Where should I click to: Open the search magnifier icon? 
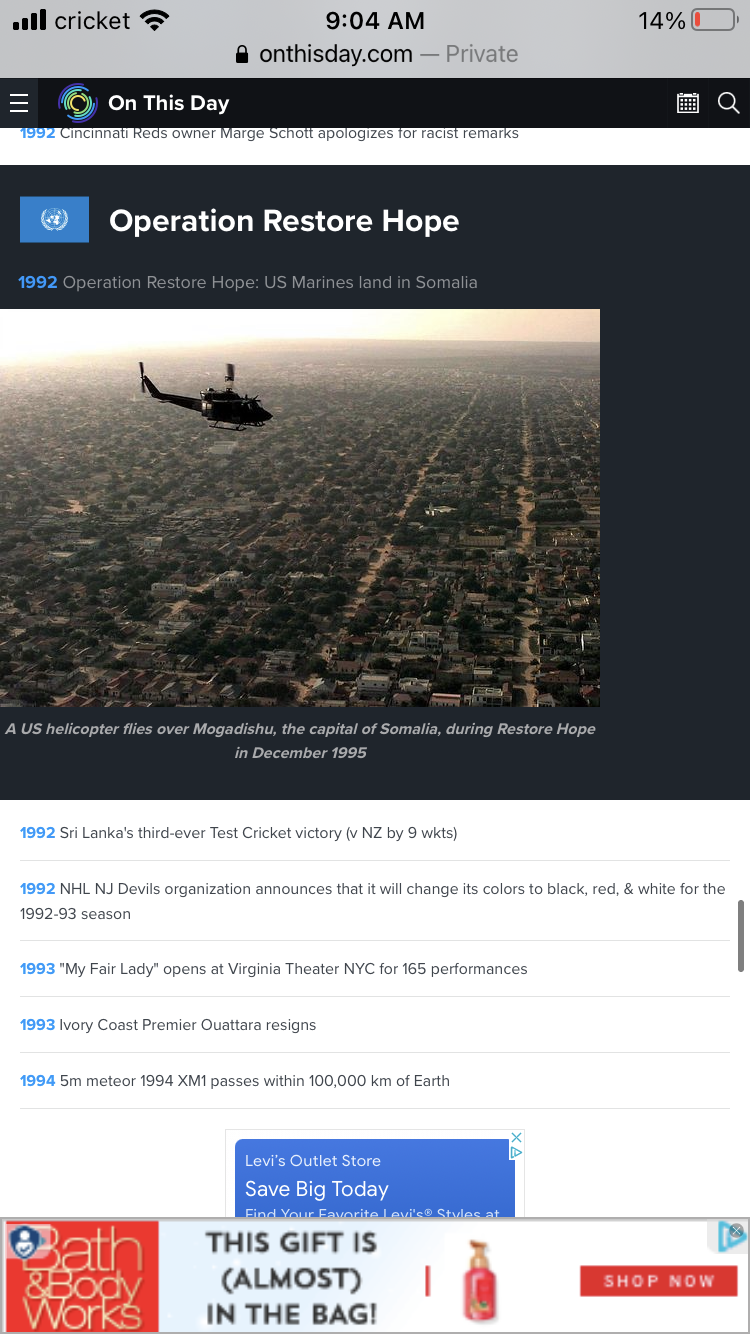pyautogui.click(x=729, y=102)
